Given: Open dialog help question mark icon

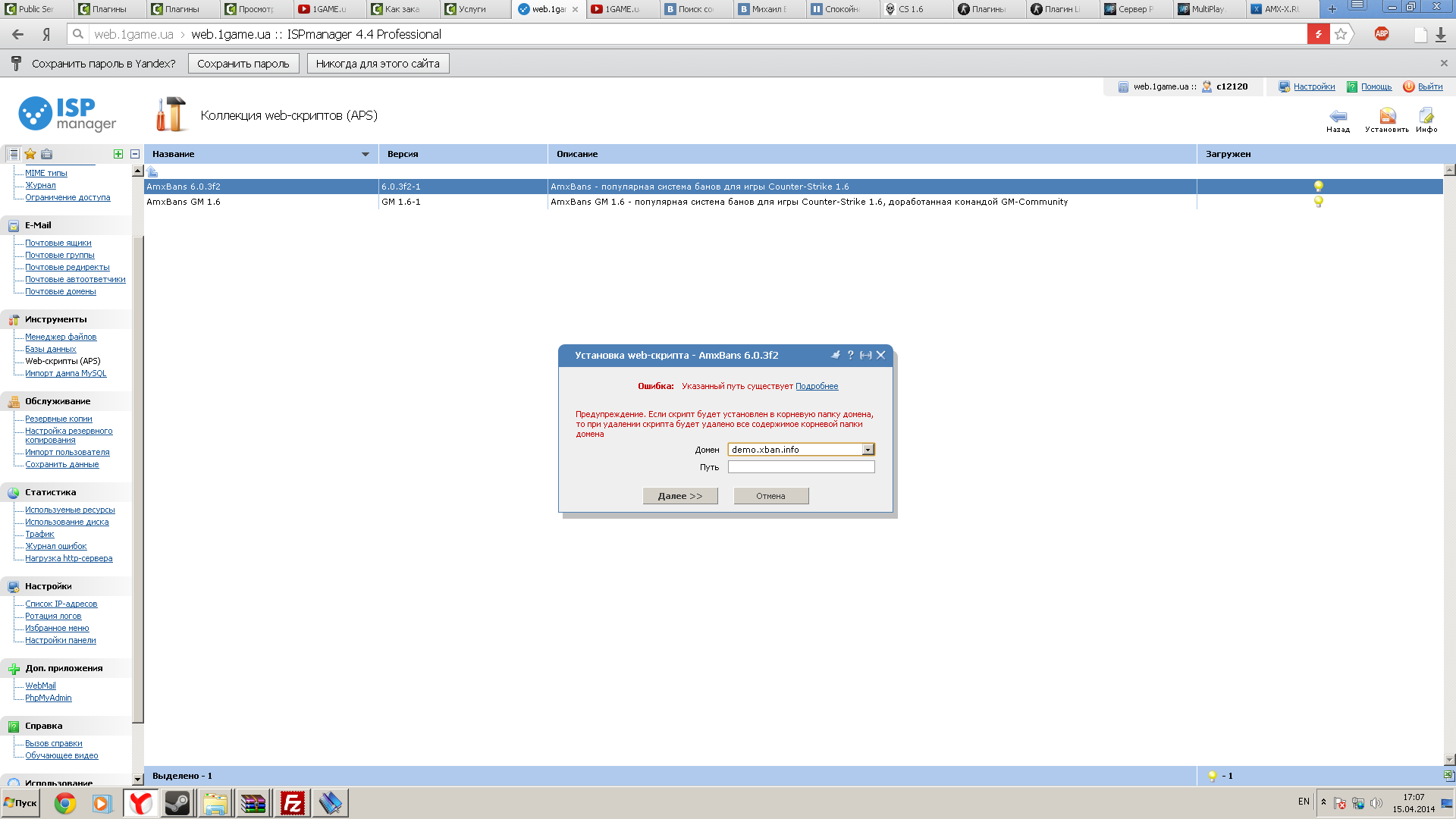Looking at the screenshot, I should (x=850, y=355).
